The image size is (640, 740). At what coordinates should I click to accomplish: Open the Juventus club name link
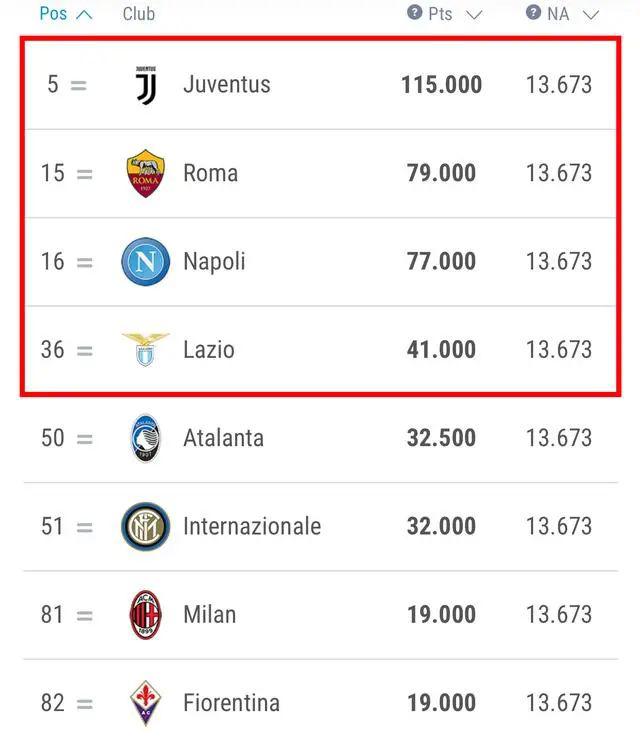click(227, 84)
